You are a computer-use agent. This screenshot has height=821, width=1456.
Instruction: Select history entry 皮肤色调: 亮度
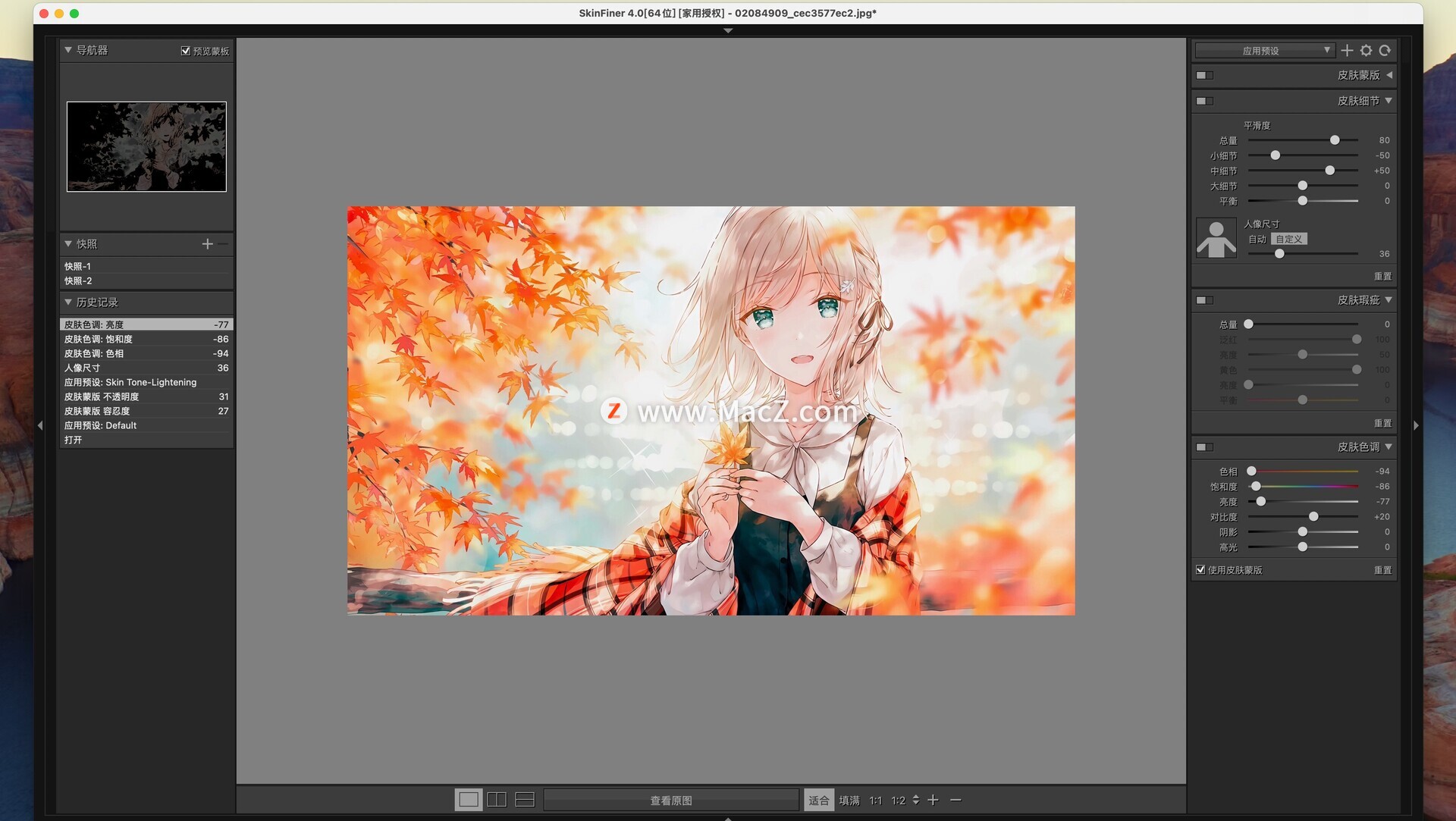click(146, 324)
